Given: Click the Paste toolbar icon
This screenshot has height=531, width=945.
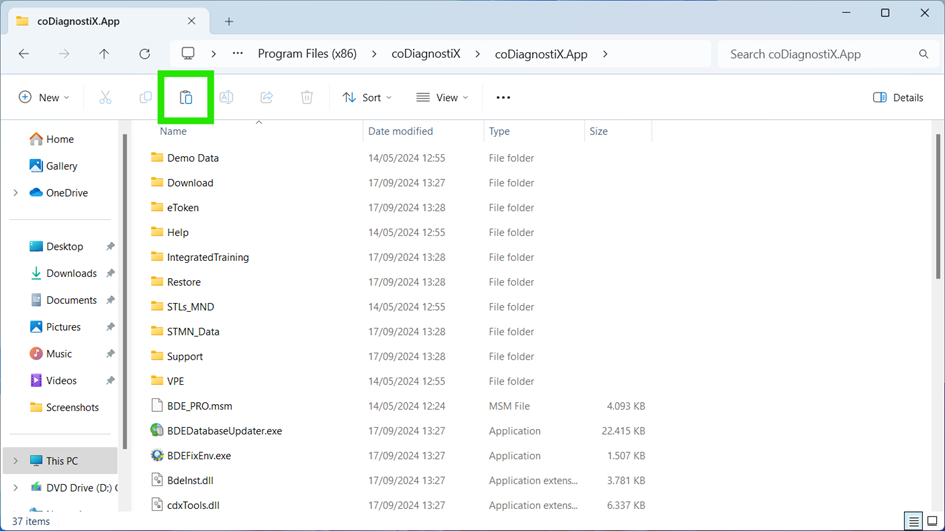Looking at the screenshot, I should pos(186,98).
